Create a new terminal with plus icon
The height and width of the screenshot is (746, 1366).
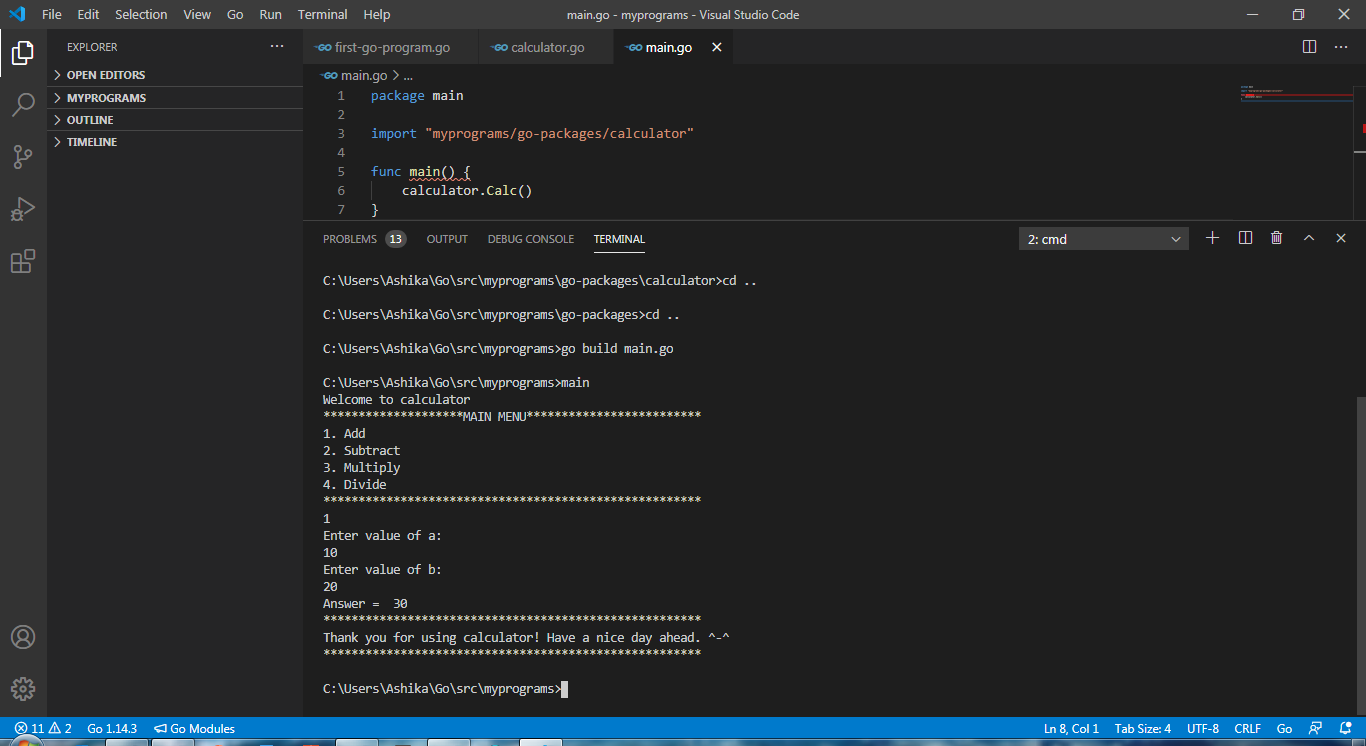(1213, 238)
